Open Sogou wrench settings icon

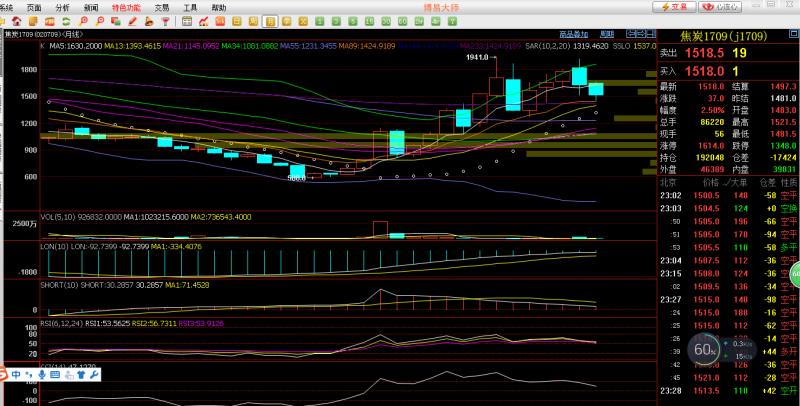[94, 375]
